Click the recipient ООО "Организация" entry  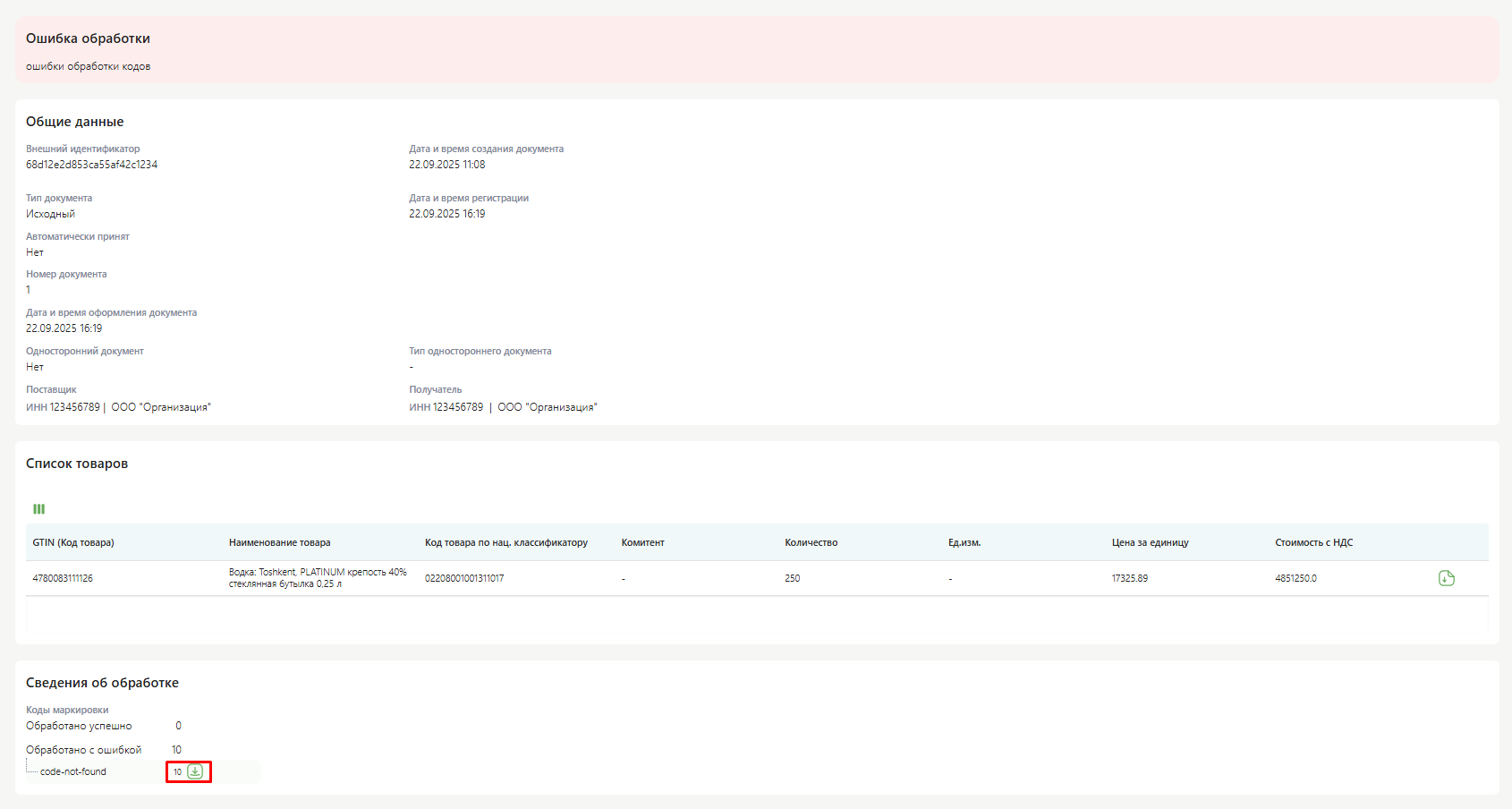coord(547,407)
